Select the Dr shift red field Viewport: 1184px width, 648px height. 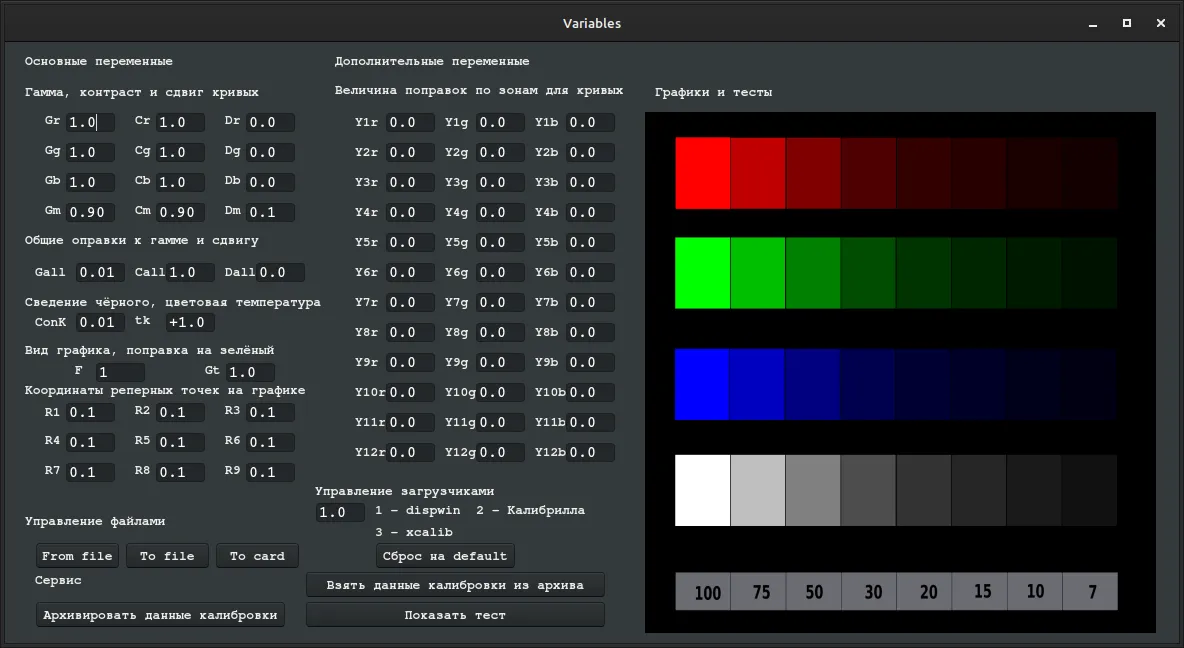pyautogui.click(x=270, y=122)
